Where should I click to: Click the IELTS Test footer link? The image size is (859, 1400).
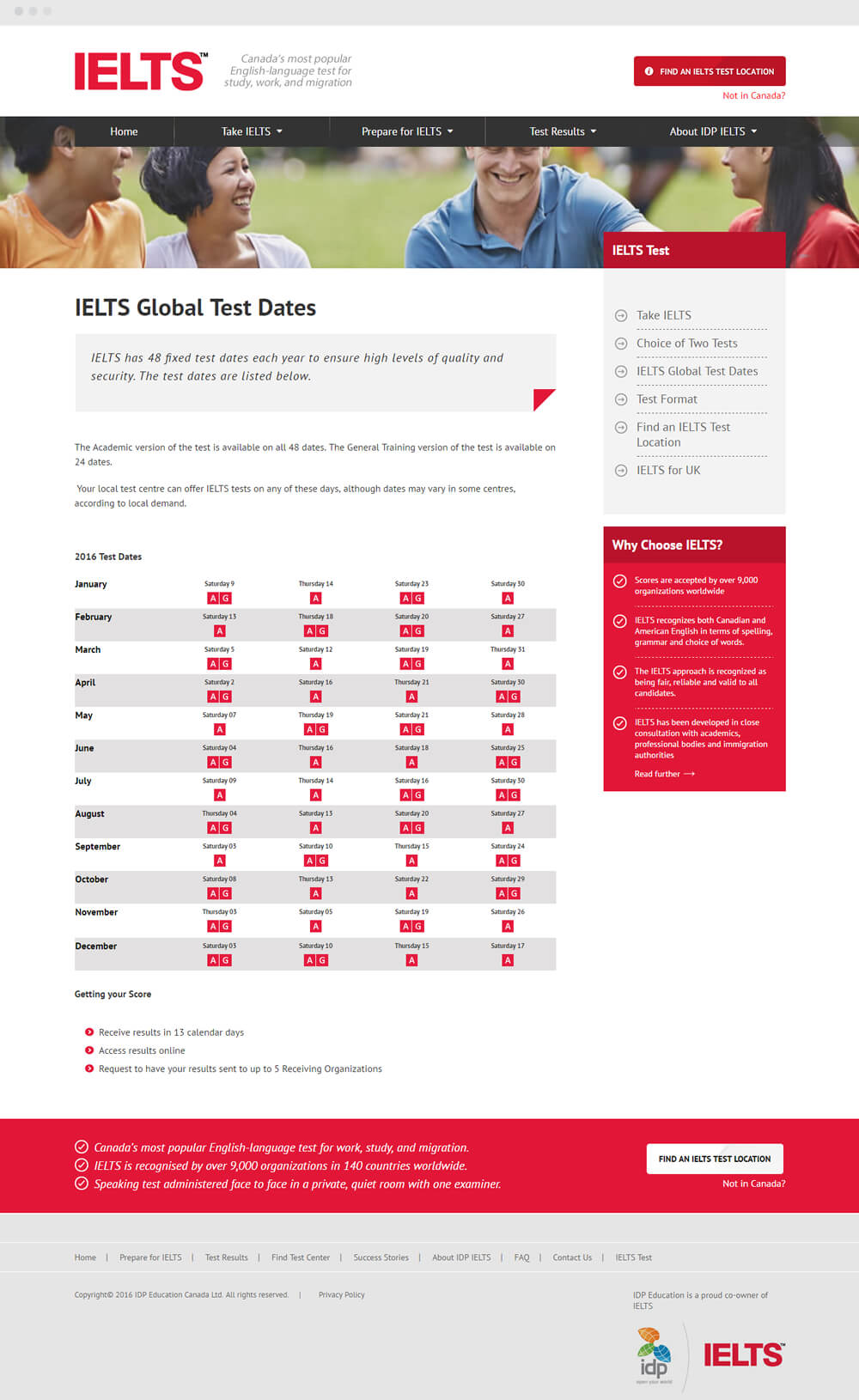click(x=633, y=1257)
